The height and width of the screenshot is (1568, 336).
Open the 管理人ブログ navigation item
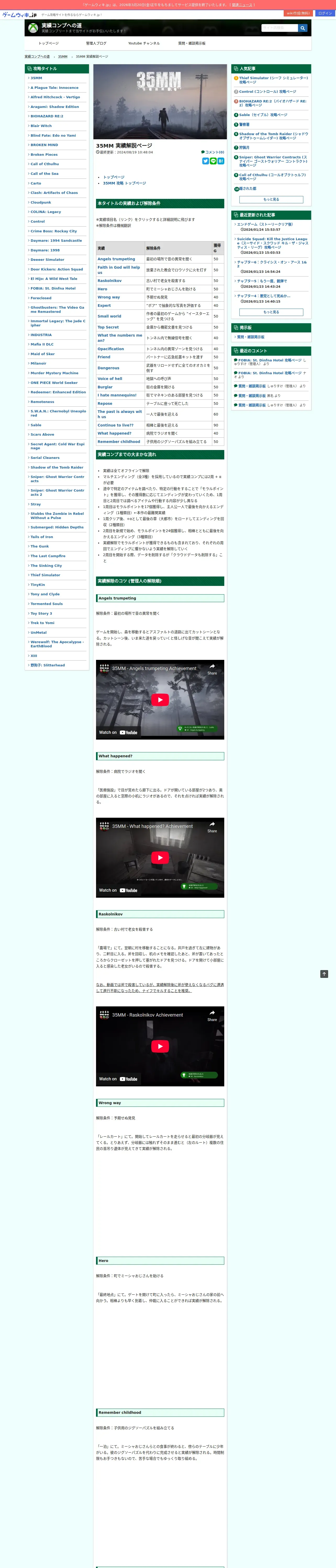96,43
